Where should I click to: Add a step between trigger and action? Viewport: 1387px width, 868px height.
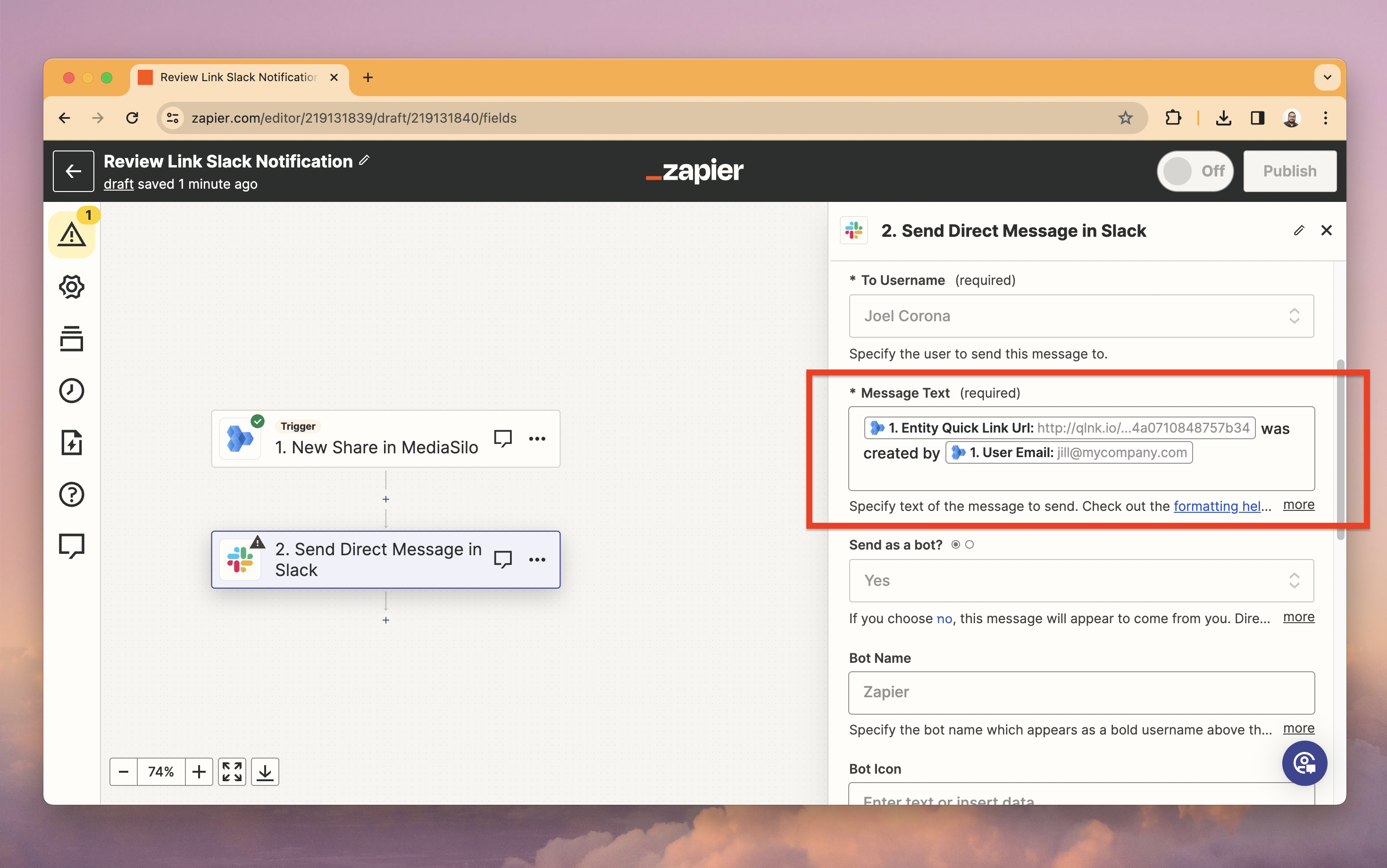pyautogui.click(x=386, y=500)
